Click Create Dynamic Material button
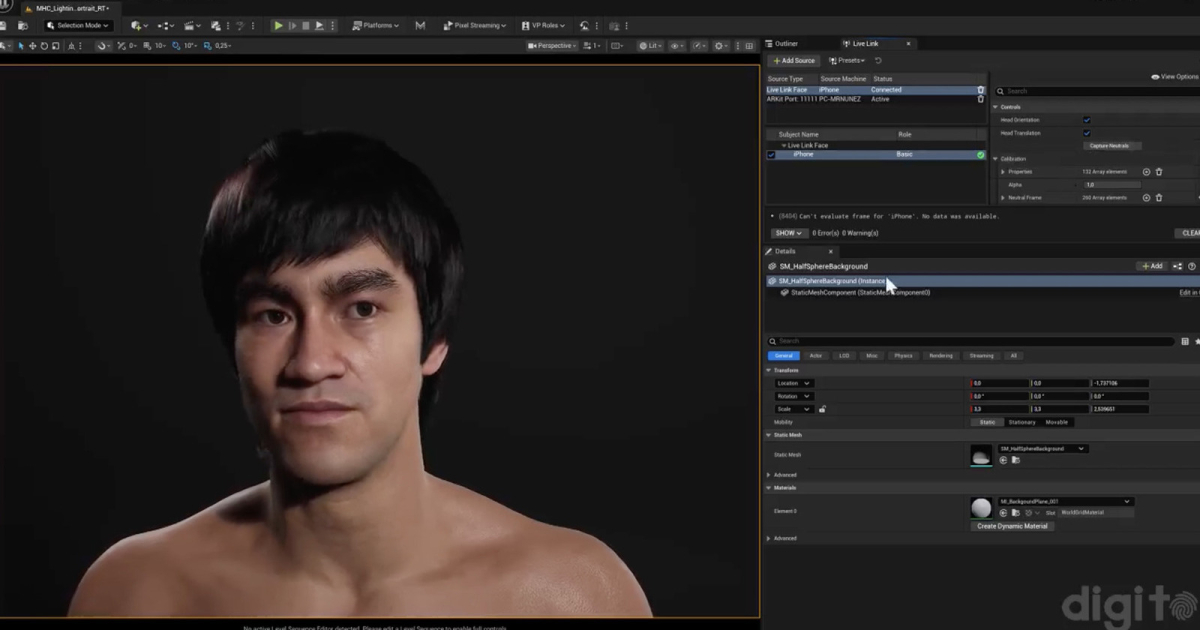 pyautogui.click(x=1012, y=526)
